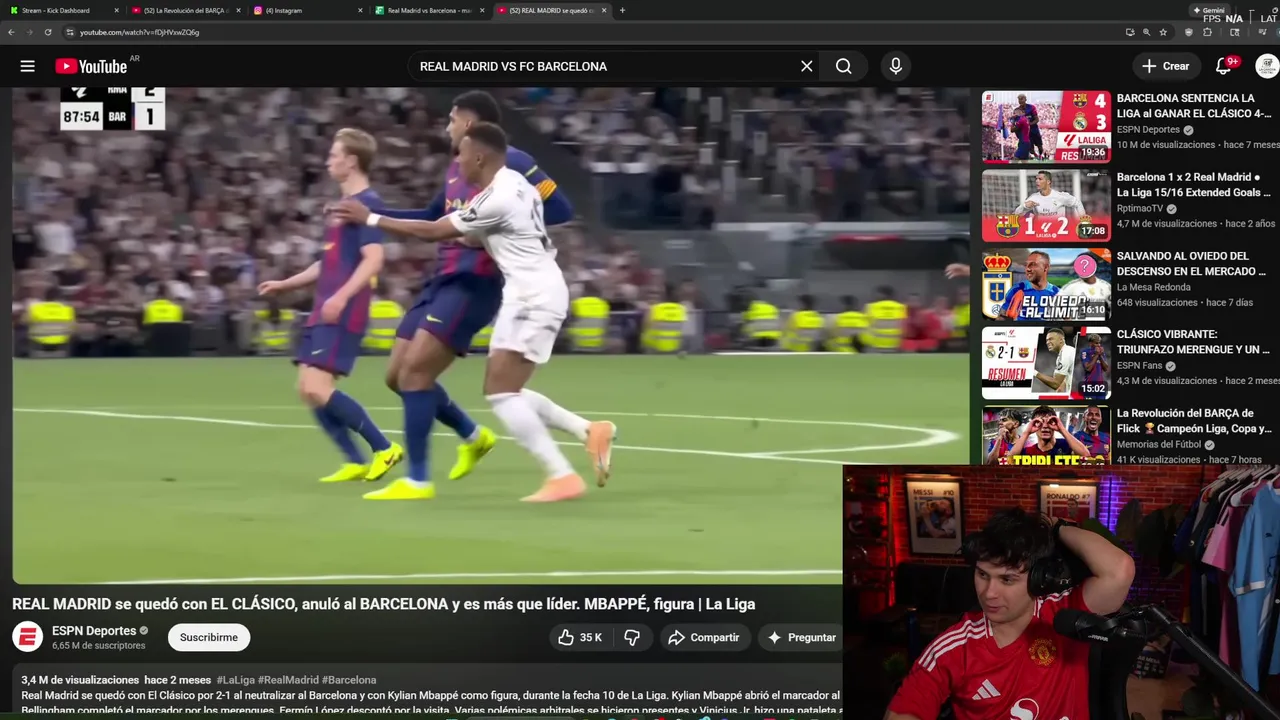The height and width of the screenshot is (720, 1280).
Task: Open the browser extensions puzzle icon
Action: point(1207,32)
